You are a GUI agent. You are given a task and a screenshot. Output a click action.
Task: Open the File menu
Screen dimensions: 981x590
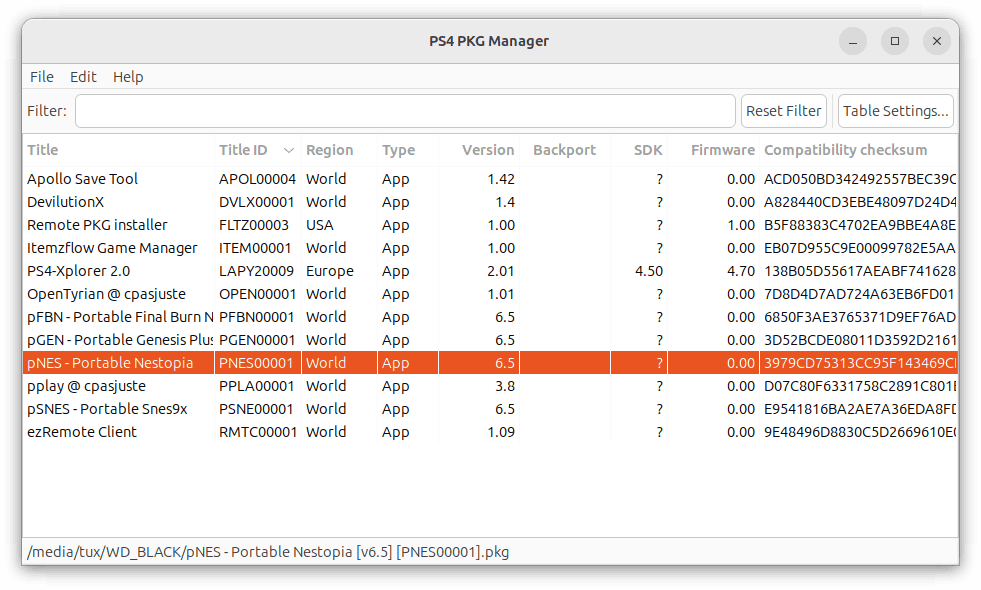pos(42,77)
